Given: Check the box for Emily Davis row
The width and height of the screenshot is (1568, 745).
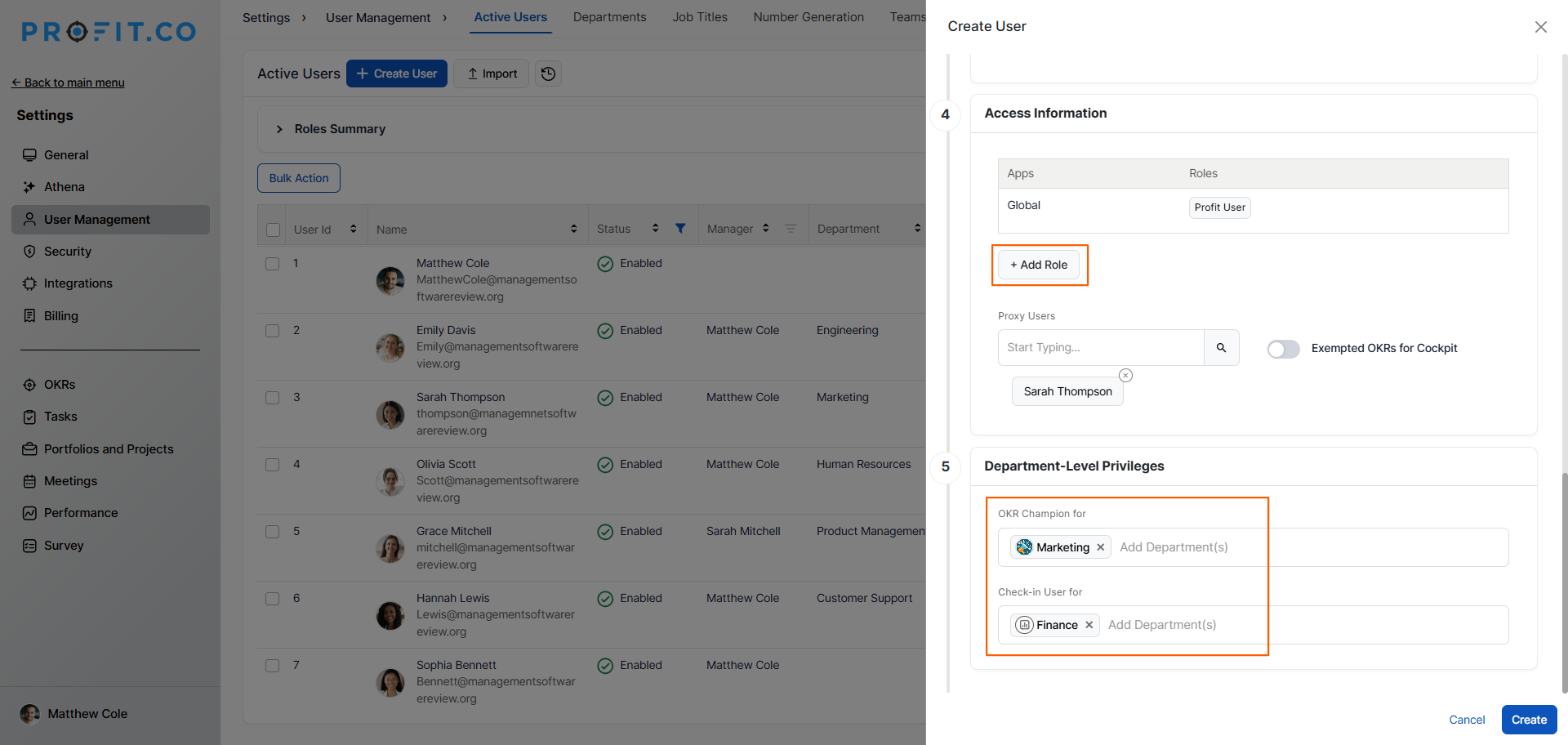Looking at the screenshot, I should [x=273, y=331].
